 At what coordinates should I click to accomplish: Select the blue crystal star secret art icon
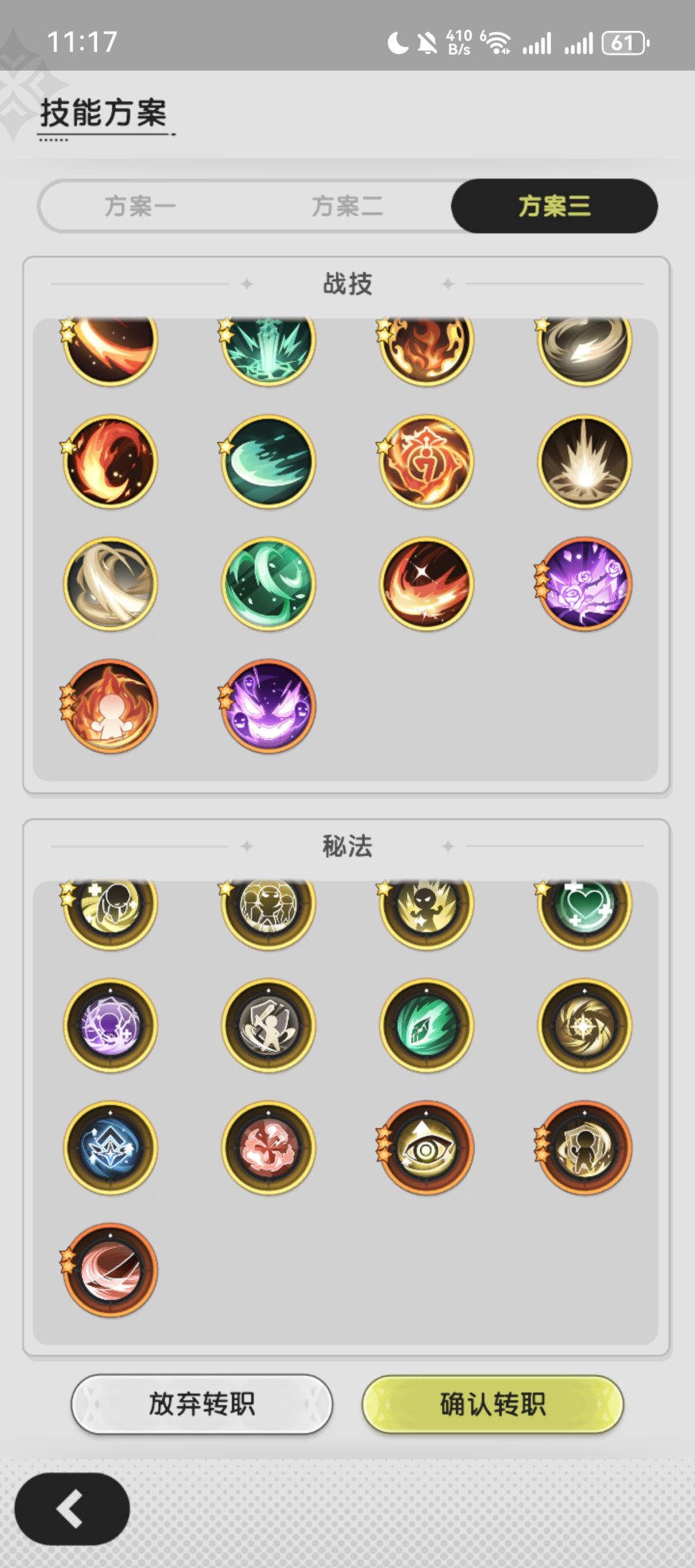[110, 1148]
